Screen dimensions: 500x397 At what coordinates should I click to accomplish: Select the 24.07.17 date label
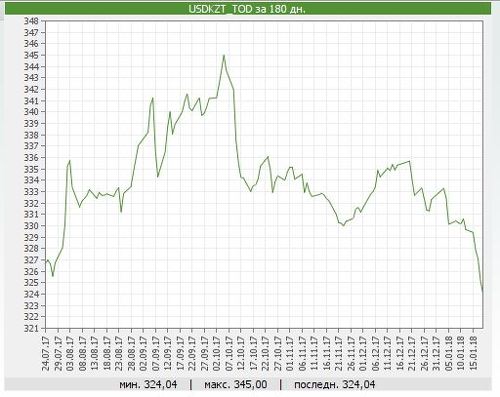pos(46,353)
